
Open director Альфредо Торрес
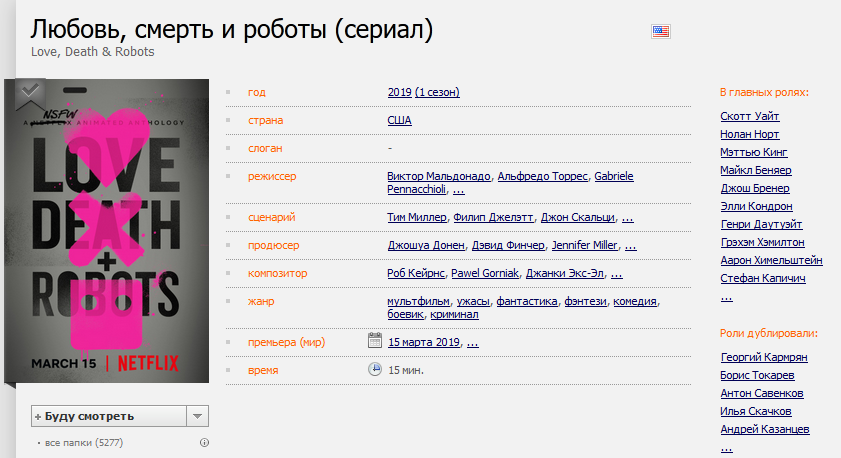tap(542, 176)
